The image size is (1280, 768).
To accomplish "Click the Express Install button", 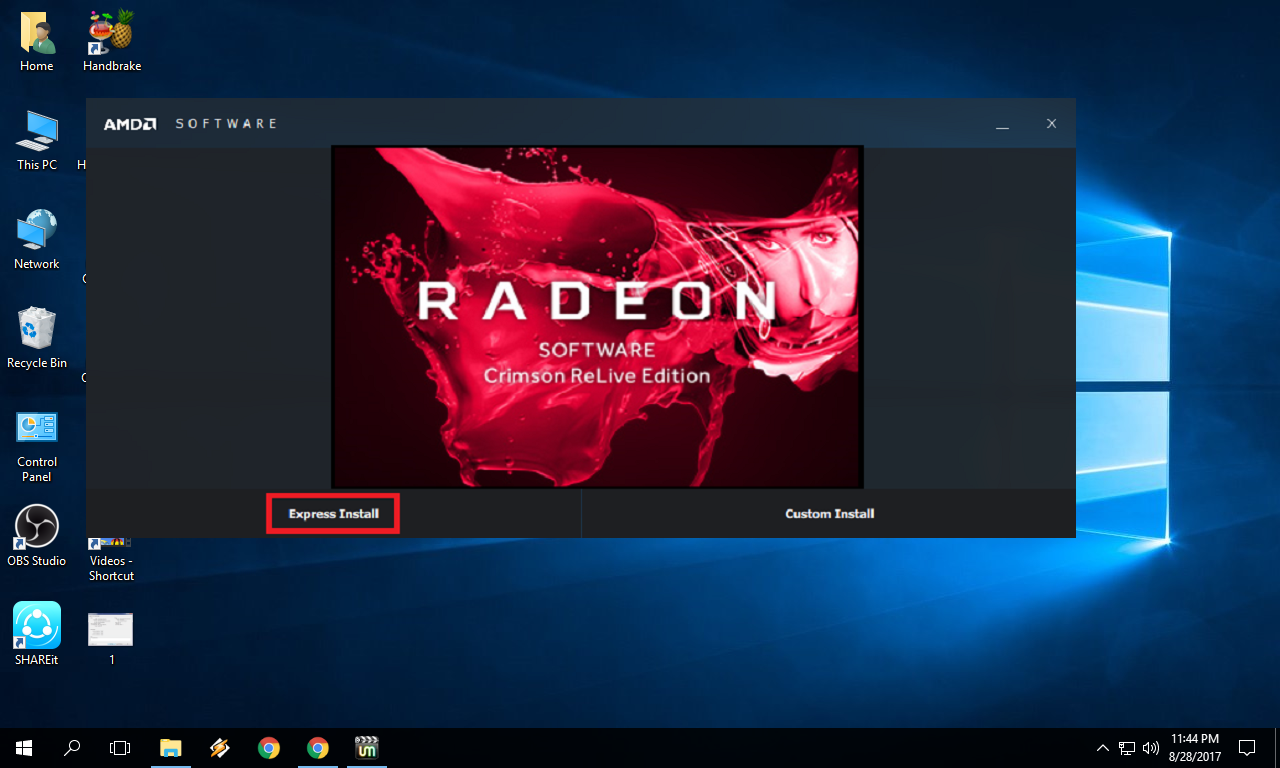I will point(333,514).
